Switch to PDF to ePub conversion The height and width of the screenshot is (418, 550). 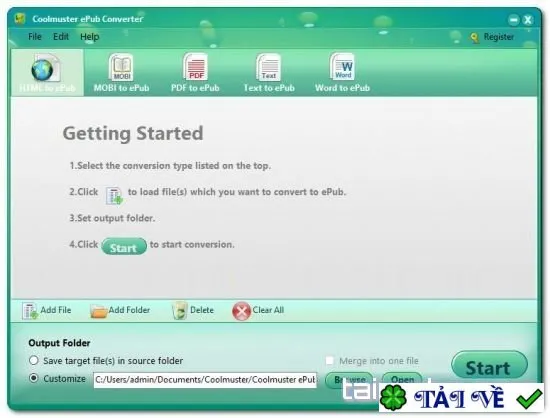(x=195, y=67)
